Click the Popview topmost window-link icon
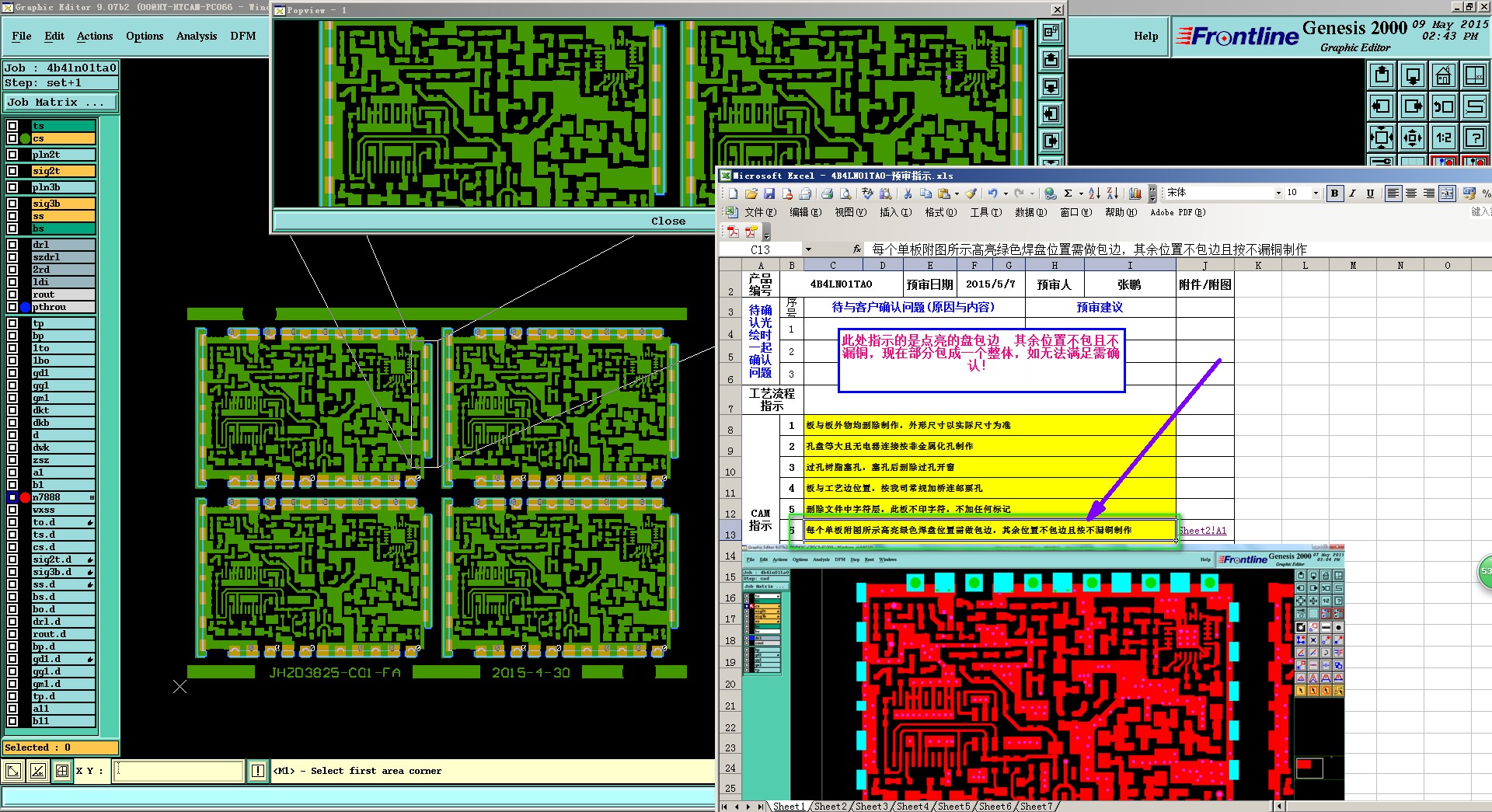Image resolution: width=1492 pixels, height=812 pixels. (1051, 33)
